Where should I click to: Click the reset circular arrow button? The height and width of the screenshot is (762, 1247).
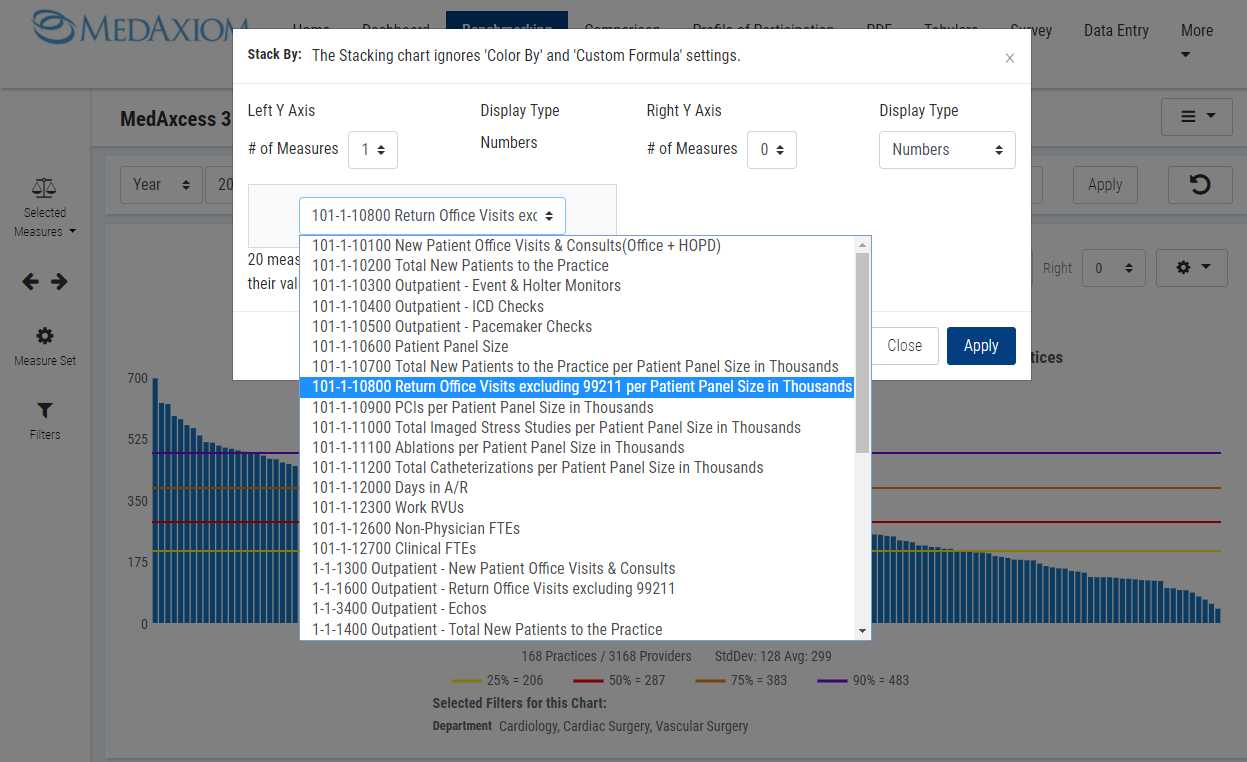tap(1199, 185)
